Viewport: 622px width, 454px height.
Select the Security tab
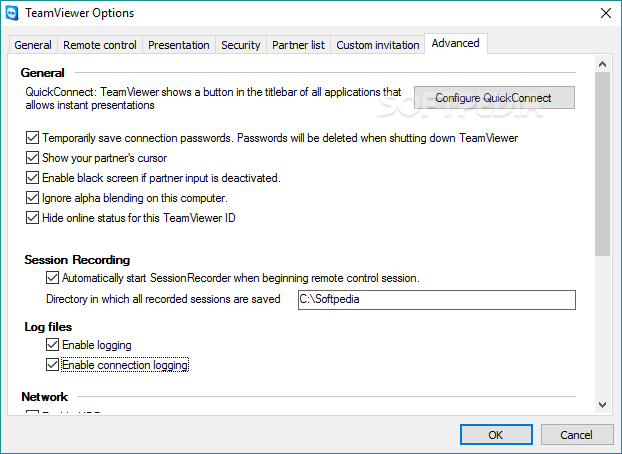[x=241, y=45]
